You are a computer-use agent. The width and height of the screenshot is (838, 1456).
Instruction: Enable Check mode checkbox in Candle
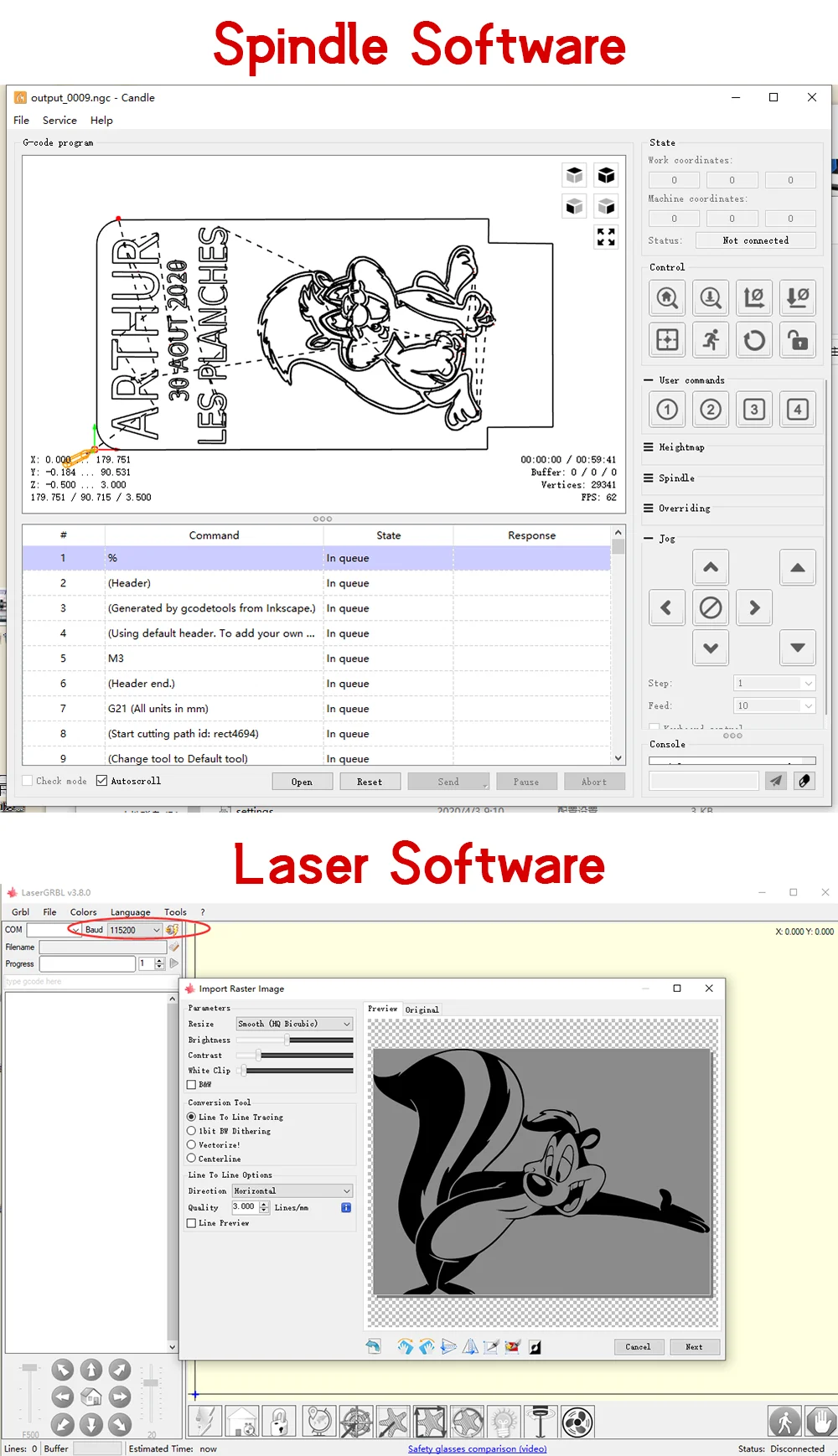tap(28, 781)
